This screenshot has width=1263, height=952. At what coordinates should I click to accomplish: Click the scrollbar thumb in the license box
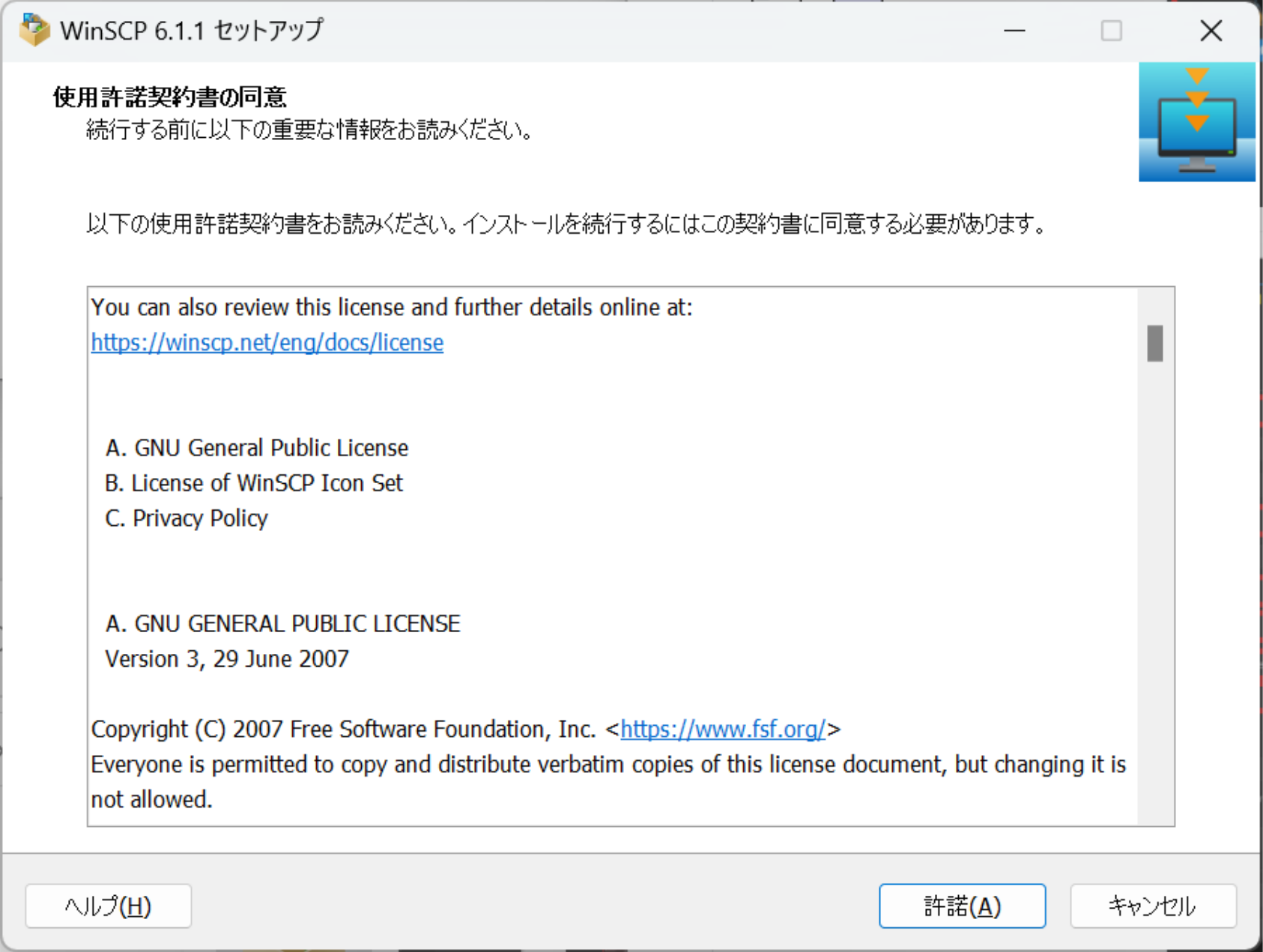click(x=1154, y=345)
